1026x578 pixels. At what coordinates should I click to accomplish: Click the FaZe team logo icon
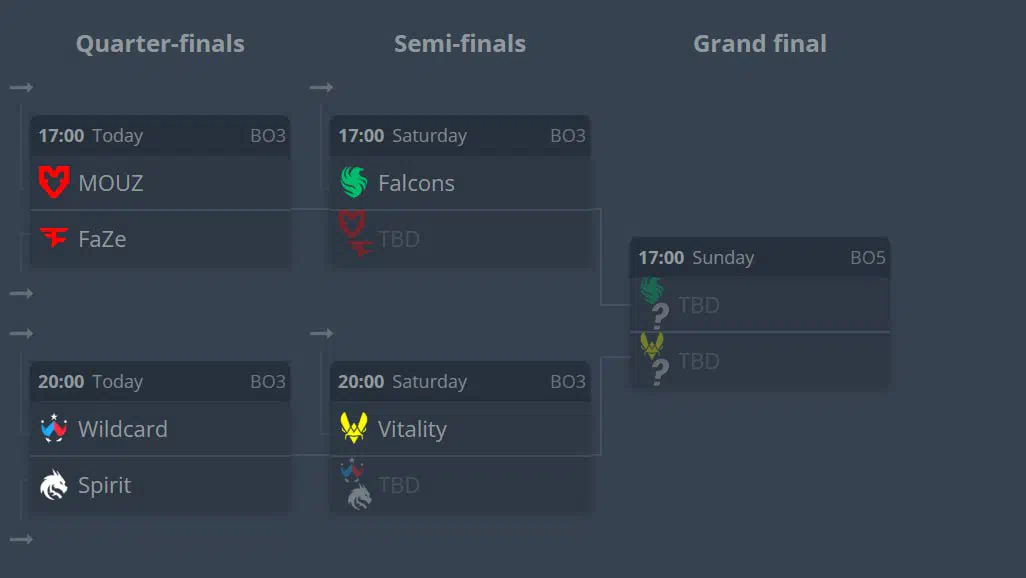coord(54,238)
